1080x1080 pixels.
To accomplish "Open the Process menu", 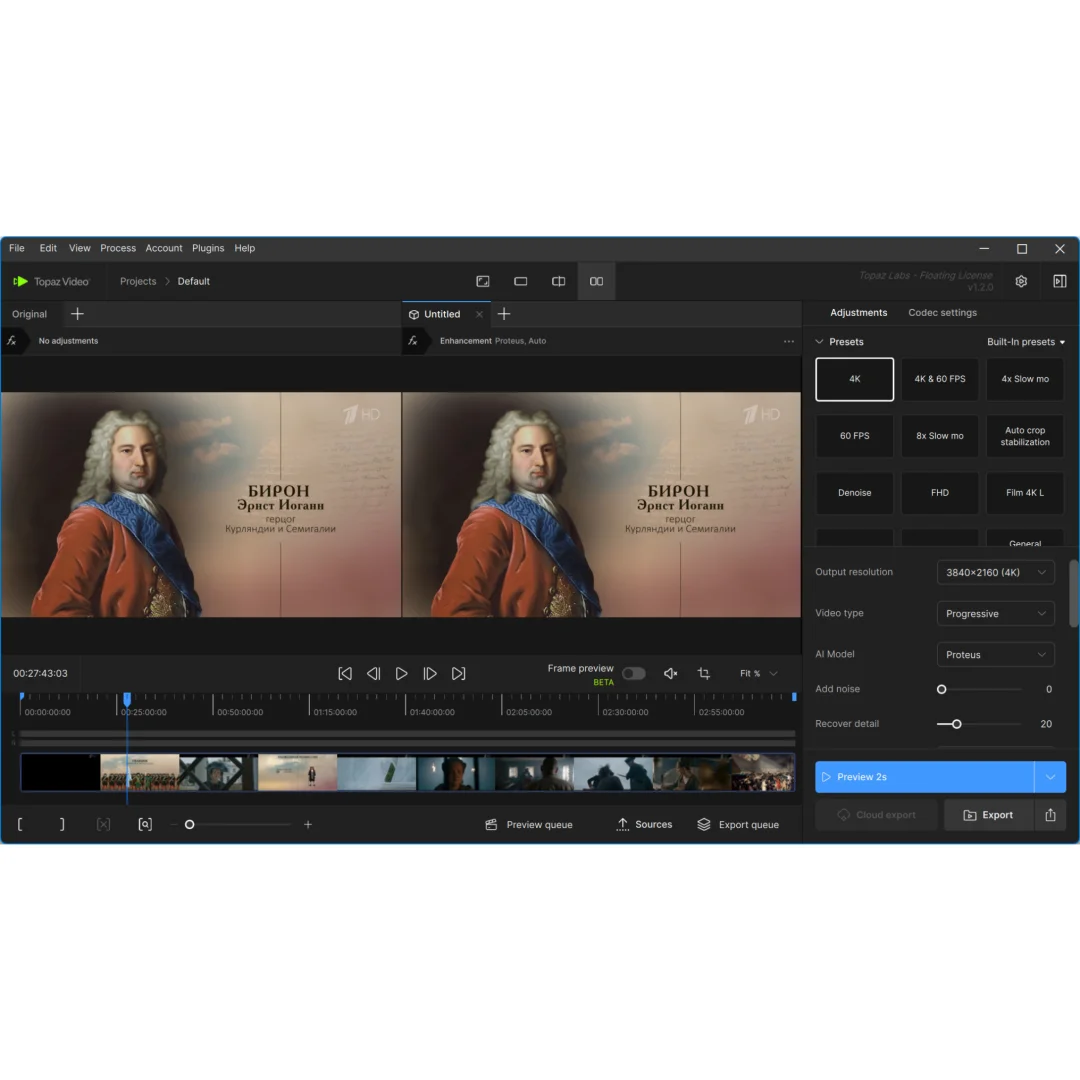I will 118,248.
